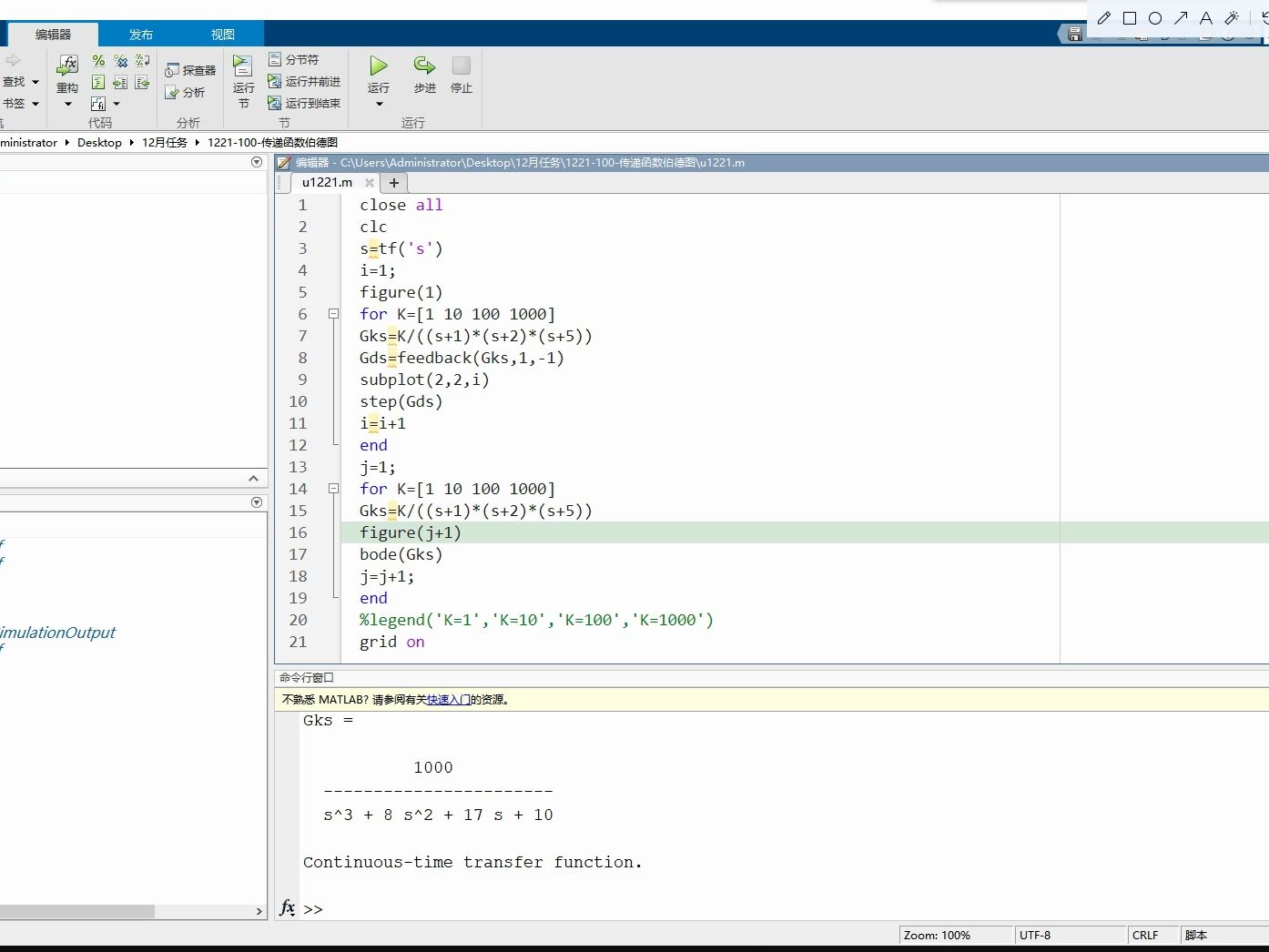Click the Step (步进) icon
Screen dimensions: 1269x952
[424, 66]
